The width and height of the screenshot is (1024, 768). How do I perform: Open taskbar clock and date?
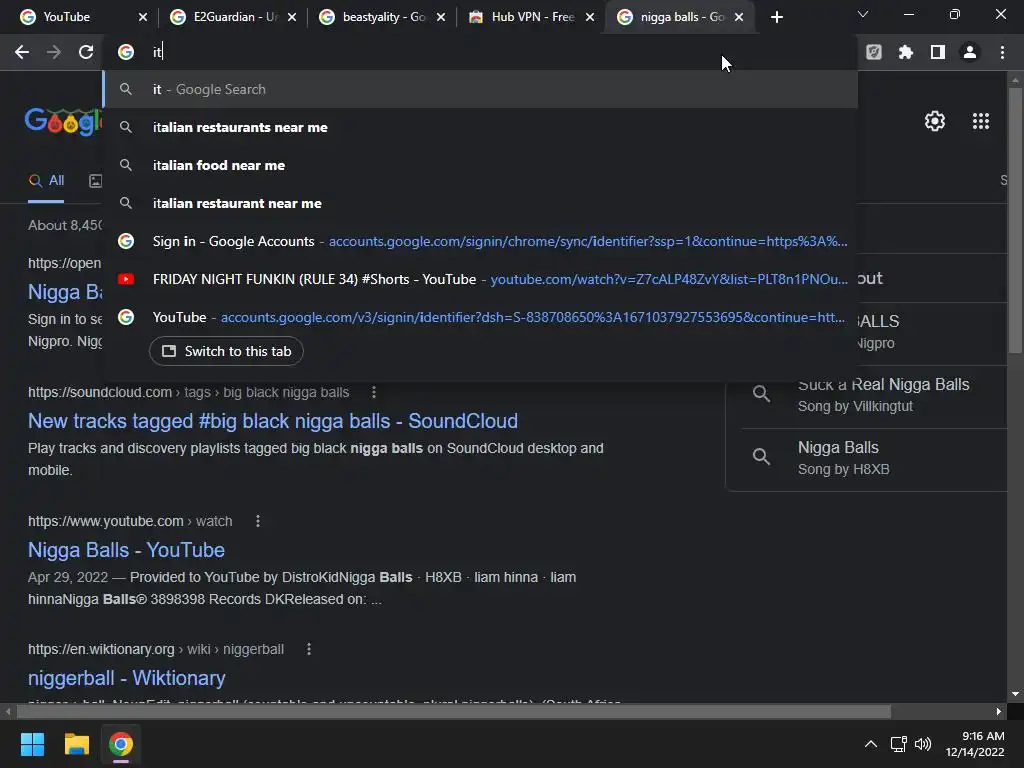pyautogui.click(x=975, y=744)
